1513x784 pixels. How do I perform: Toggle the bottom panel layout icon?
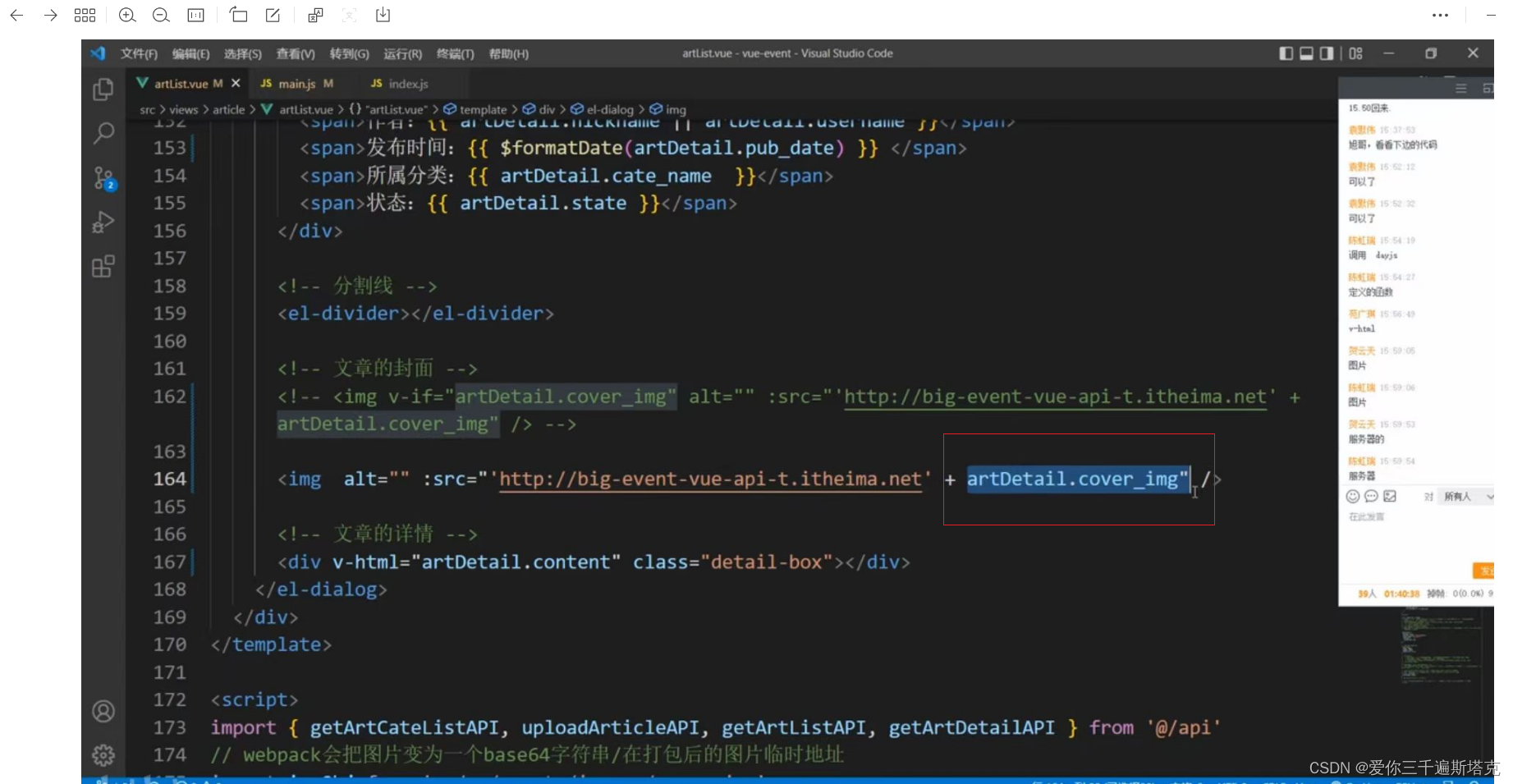click(x=1306, y=53)
